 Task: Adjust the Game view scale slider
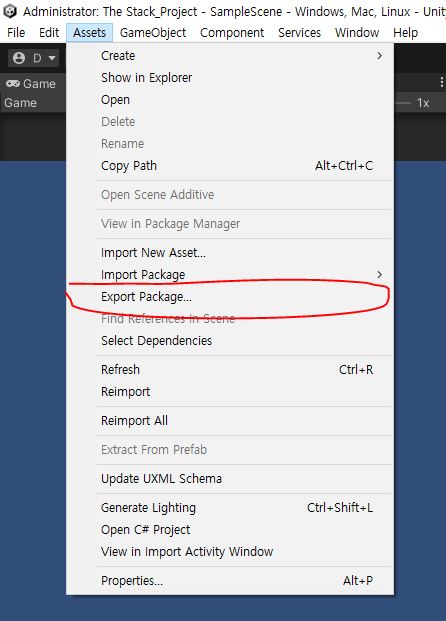(x=403, y=103)
